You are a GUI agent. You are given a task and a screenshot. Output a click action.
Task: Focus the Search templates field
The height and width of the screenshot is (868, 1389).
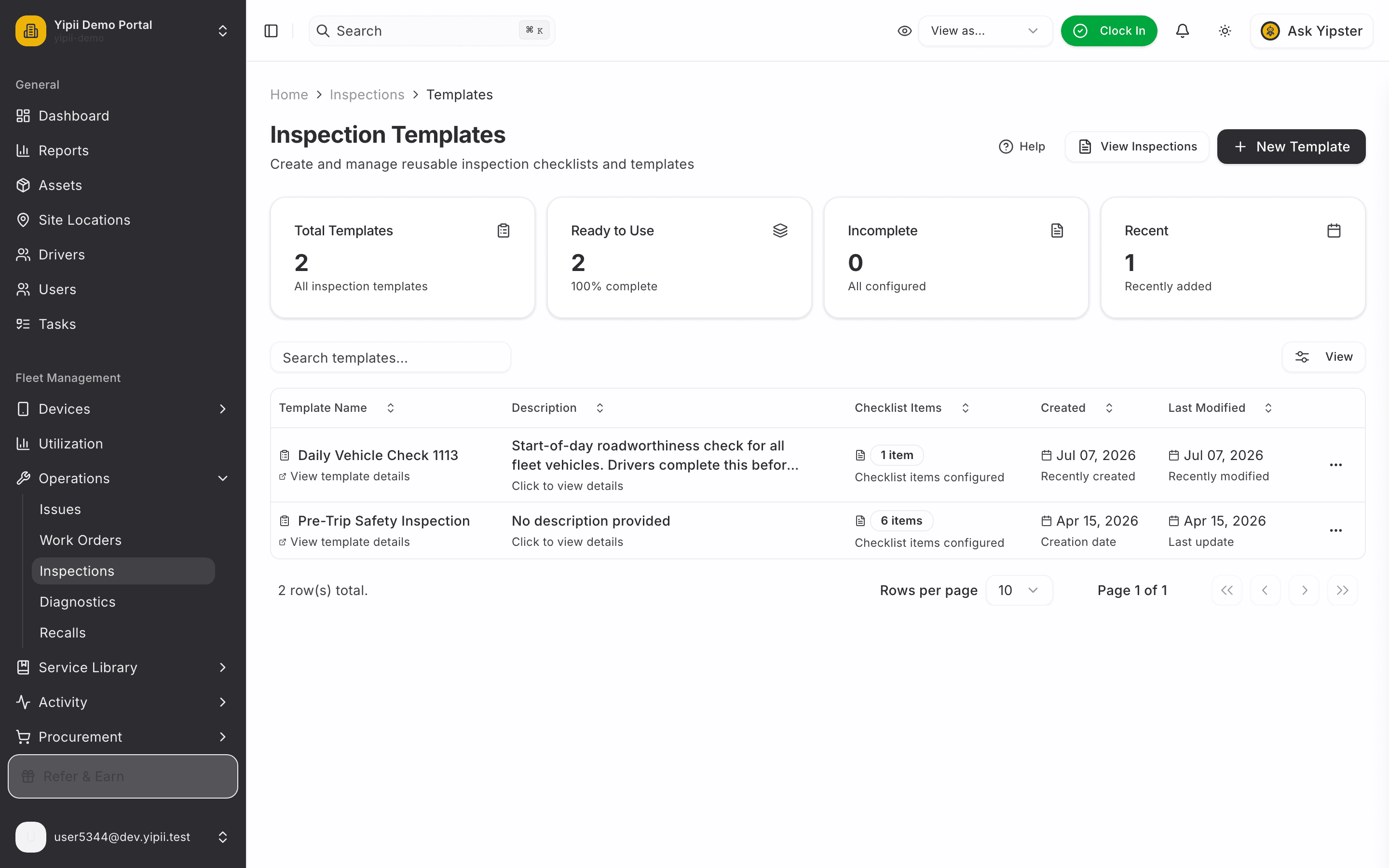click(391, 358)
